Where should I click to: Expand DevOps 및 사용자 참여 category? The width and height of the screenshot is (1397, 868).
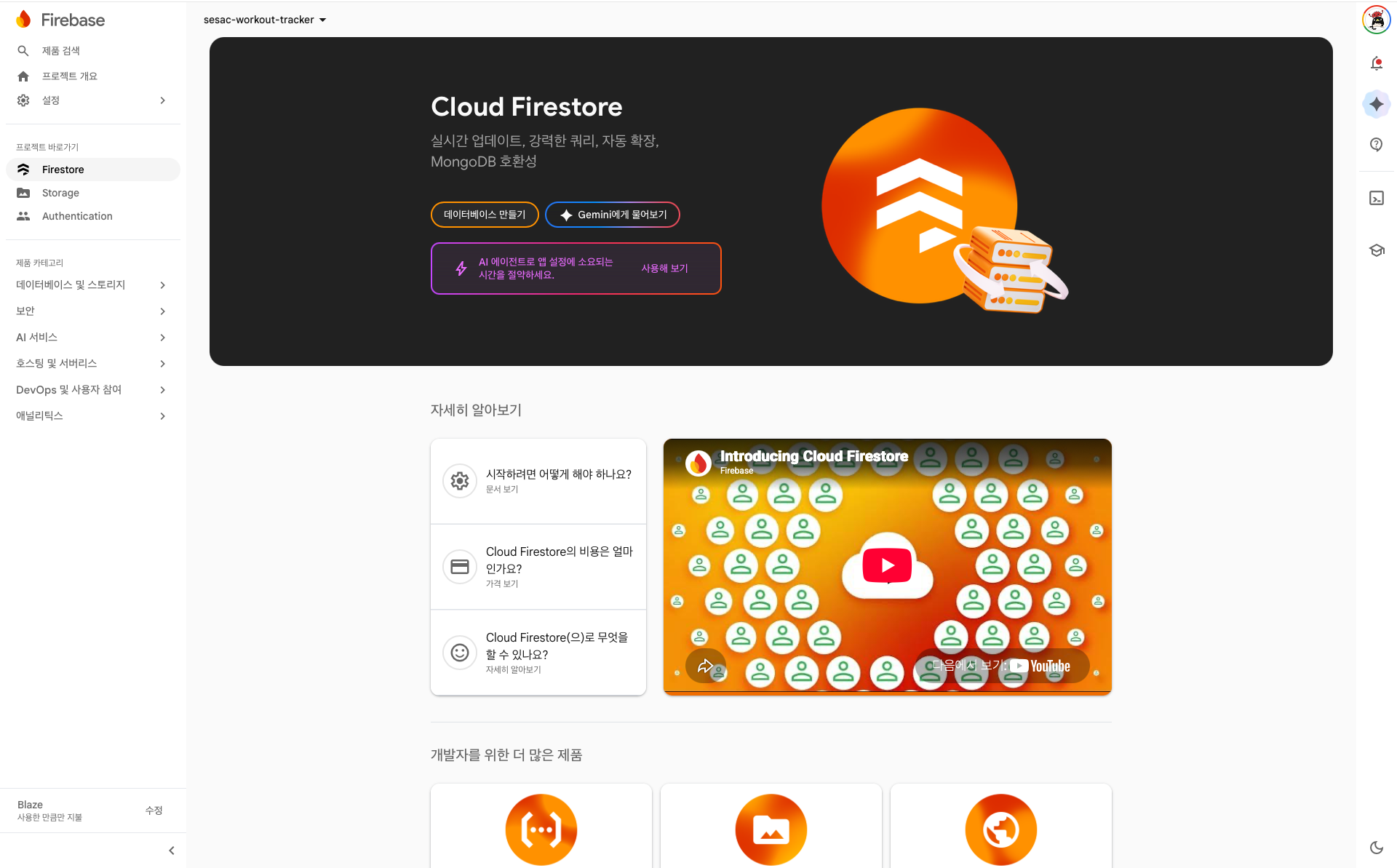[92, 390]
